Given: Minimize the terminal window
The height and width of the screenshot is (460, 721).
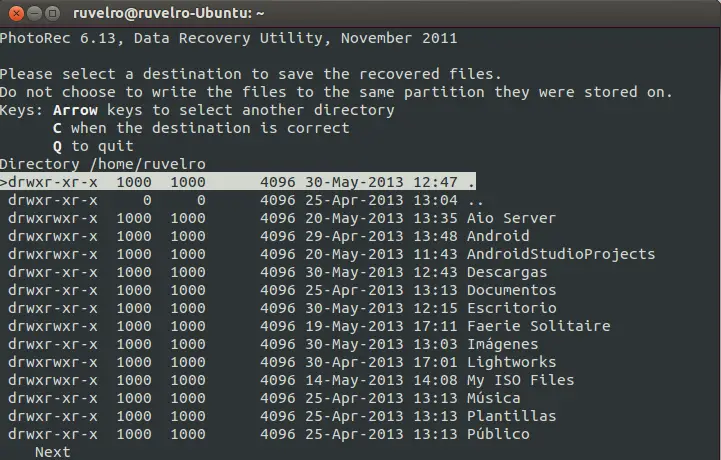Looking at the screenshot, I should (x=34, y=13).
